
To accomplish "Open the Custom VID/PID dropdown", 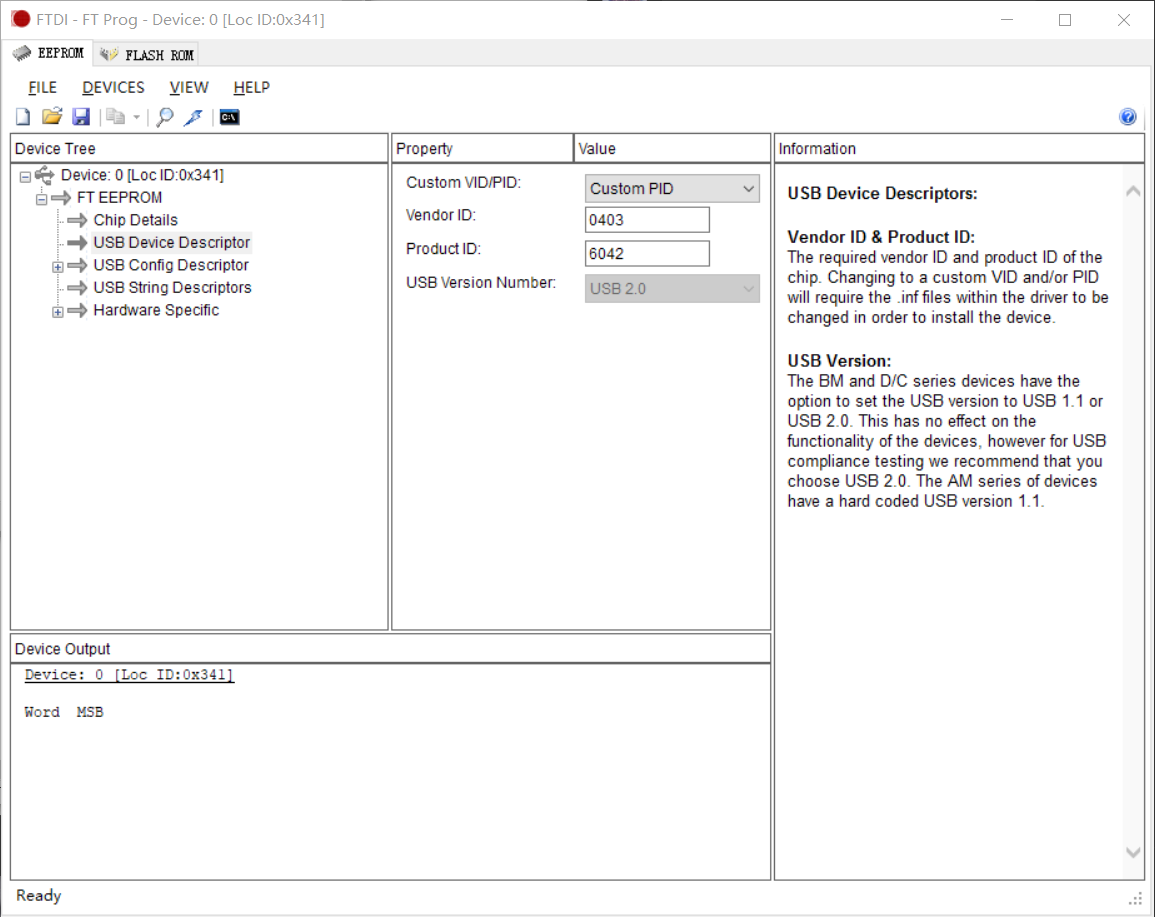I will (672, 188).
